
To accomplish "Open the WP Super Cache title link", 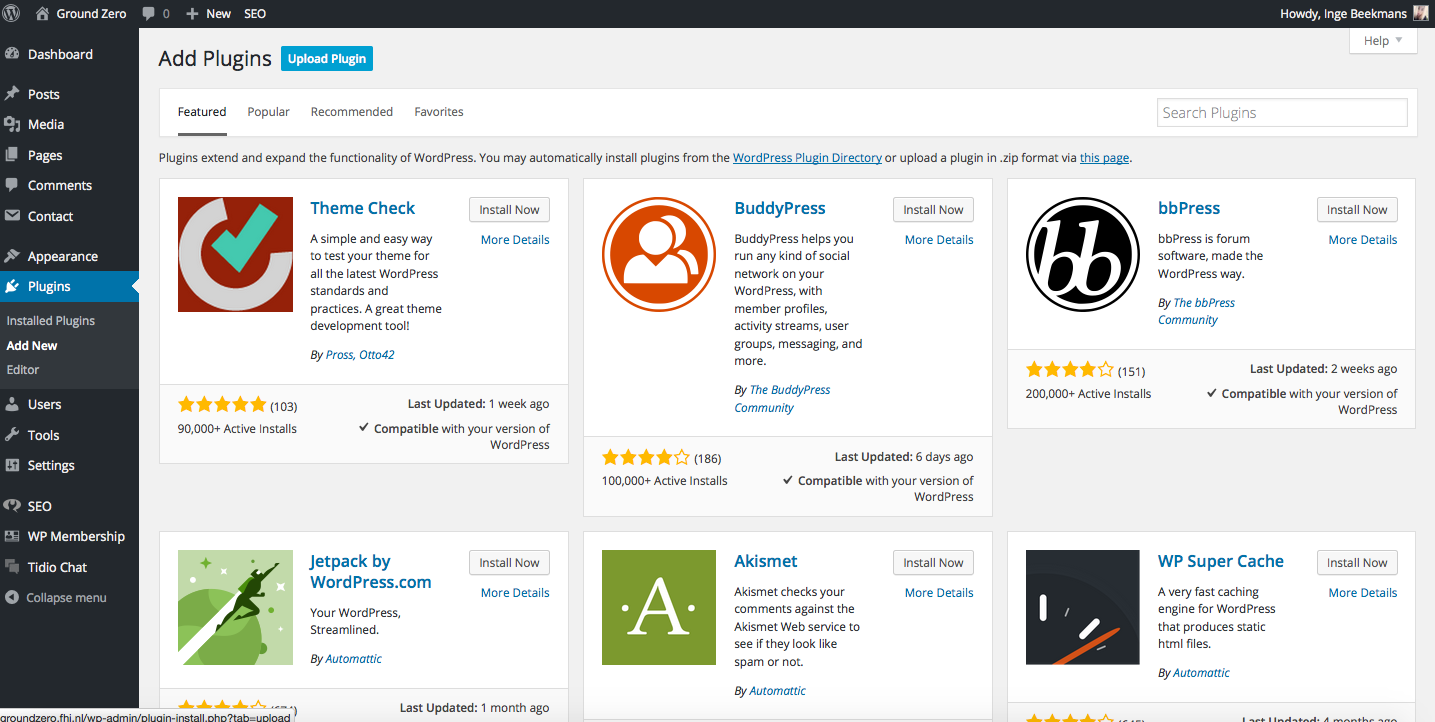I will tap(1221, 561).
